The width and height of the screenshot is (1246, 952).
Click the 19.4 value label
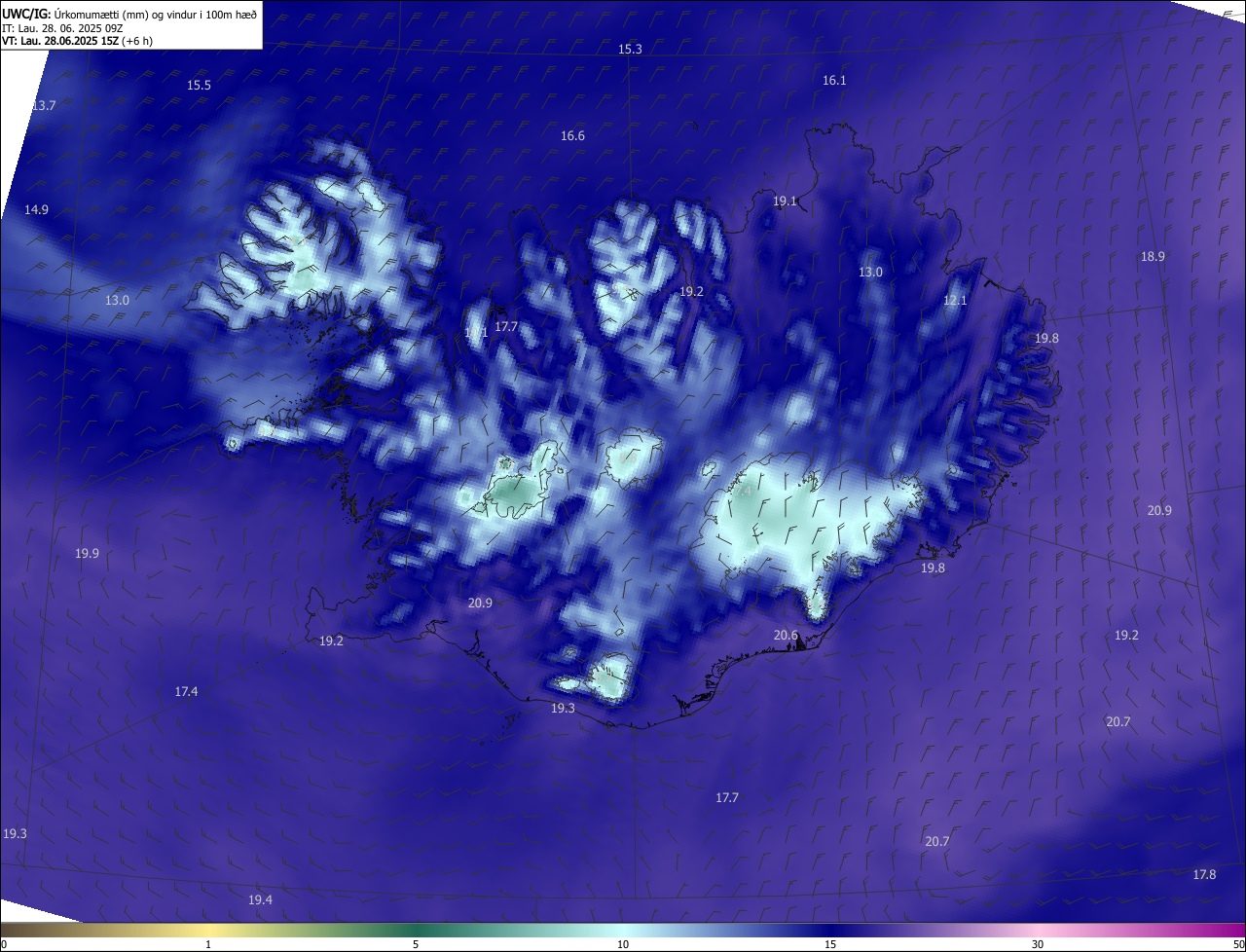(260, 900)
